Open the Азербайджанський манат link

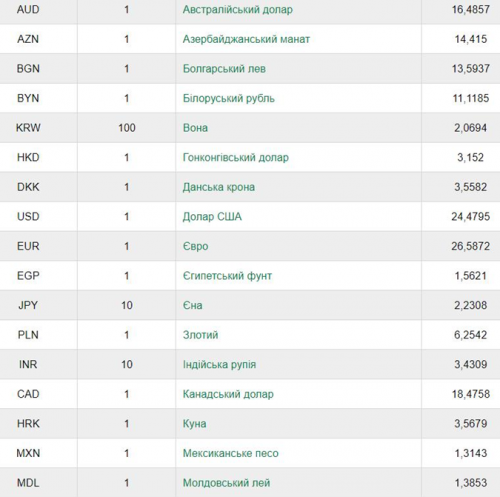[246, 39]
